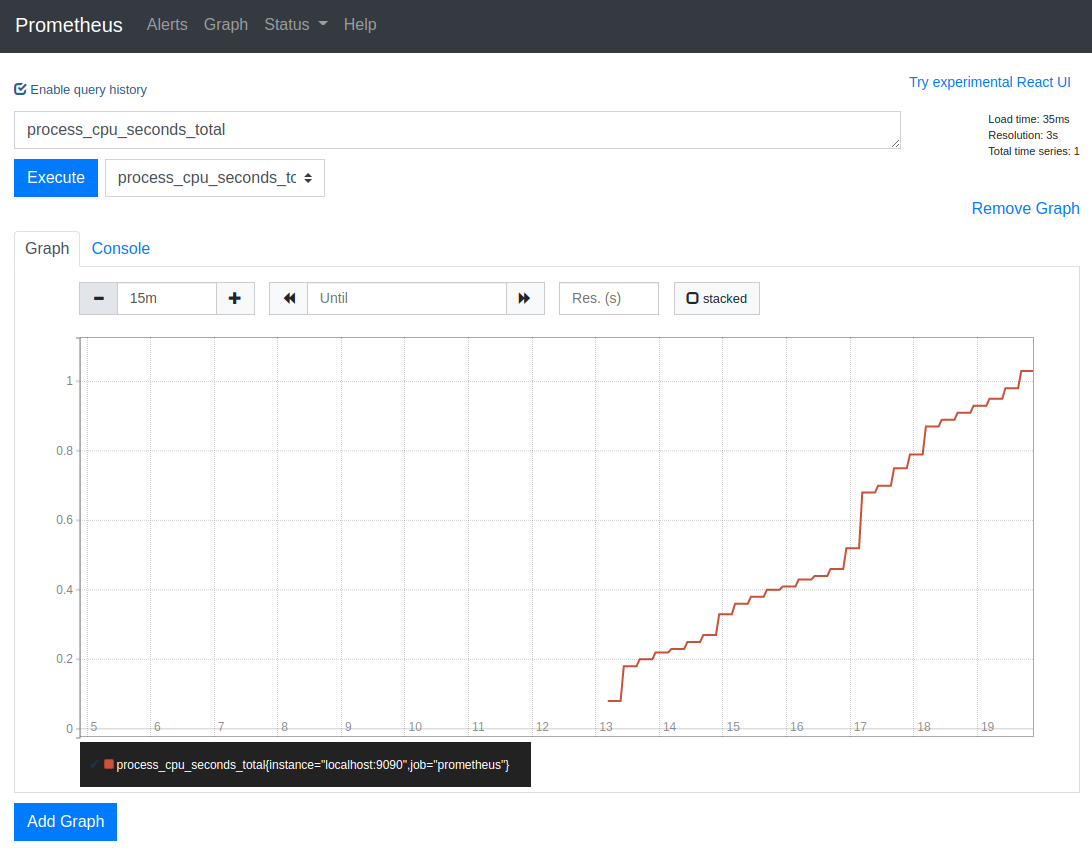Select the Graph tab

click(x=47, y=249)
